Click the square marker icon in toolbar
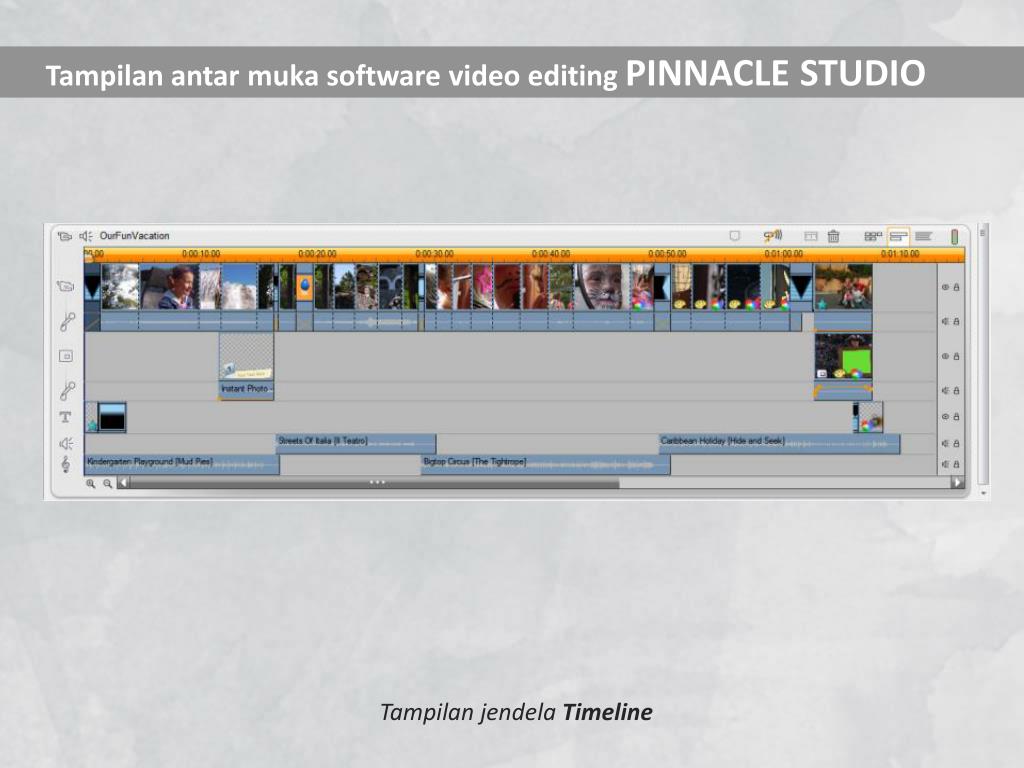 pos(735,236)
